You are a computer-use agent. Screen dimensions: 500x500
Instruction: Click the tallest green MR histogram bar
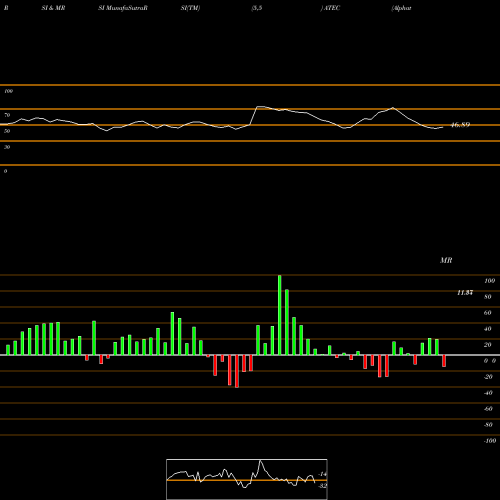pyautogui.click(x=279, y=315)
